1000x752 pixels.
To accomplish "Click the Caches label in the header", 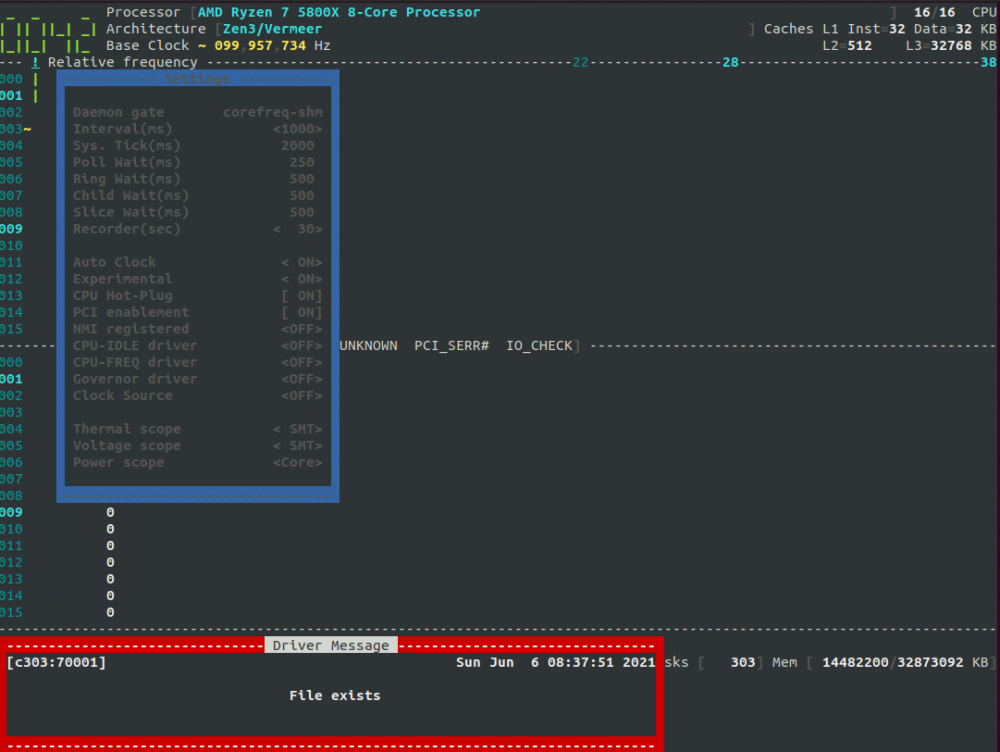I will pos(789,29).
